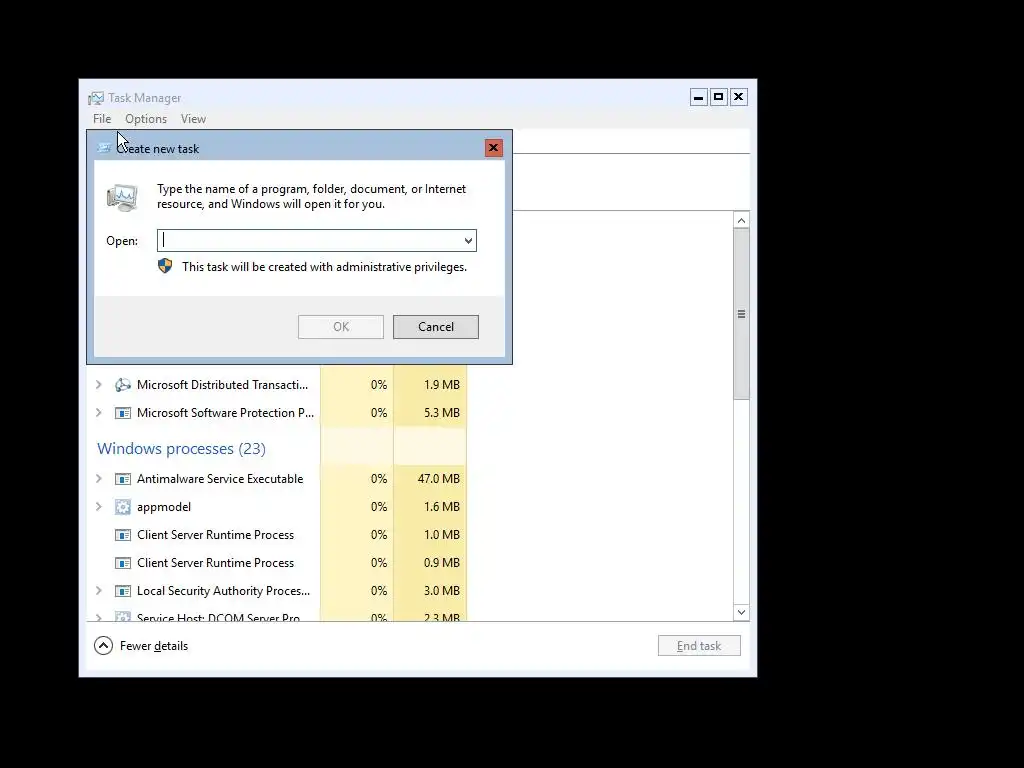Minimize the Task Manager window
Screen dimensions: 1024x768
point(699,97)
